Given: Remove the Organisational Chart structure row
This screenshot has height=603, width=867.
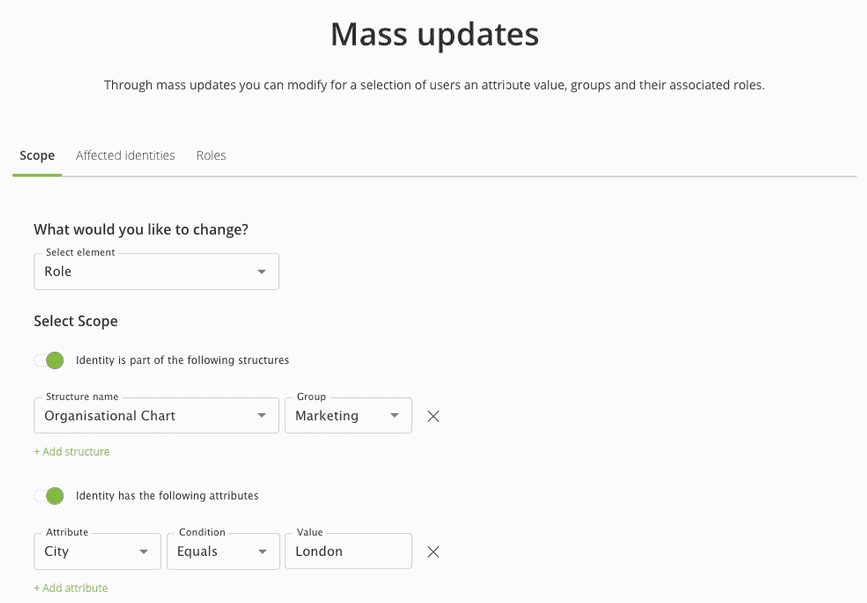Looking at the screenshot, I should (x=433, y=416).
